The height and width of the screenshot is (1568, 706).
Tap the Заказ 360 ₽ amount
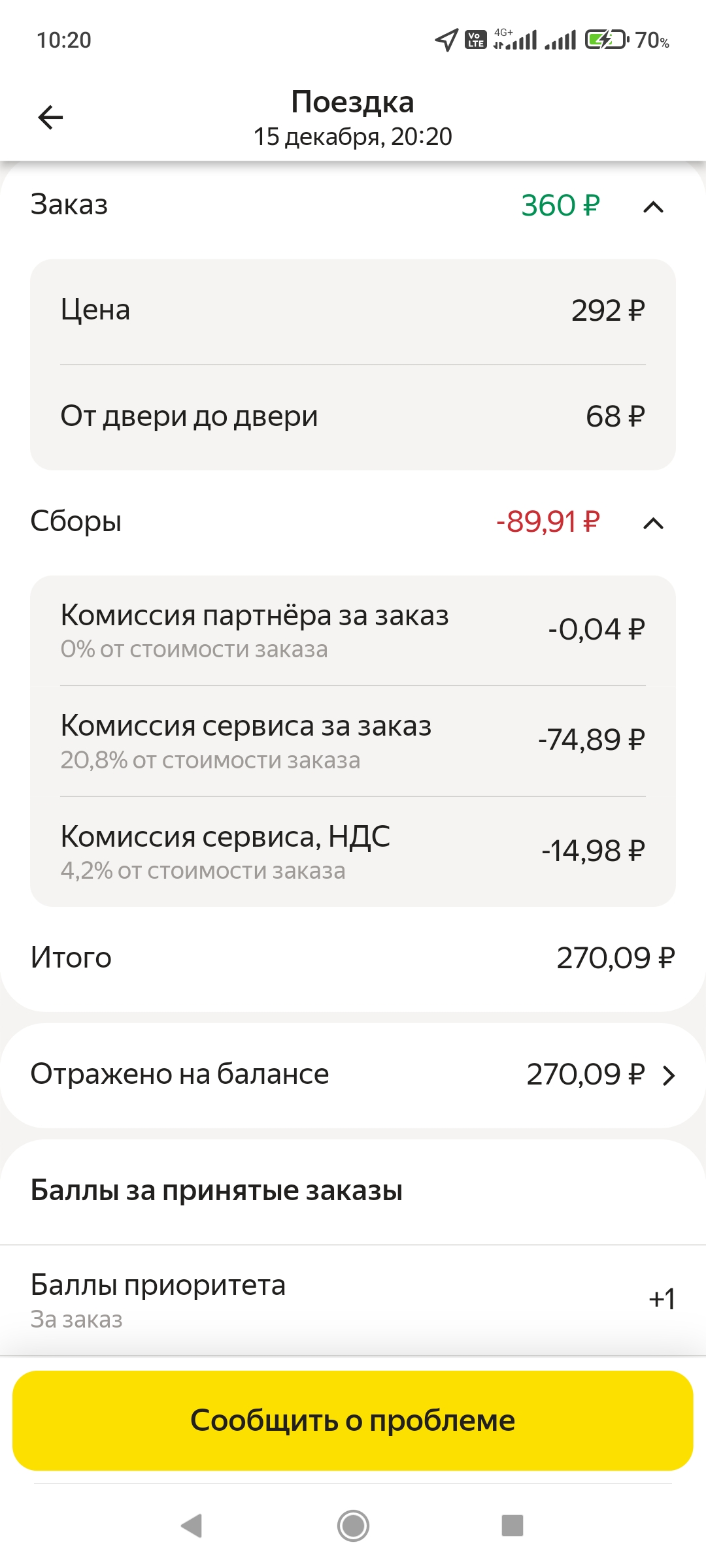(560, 206)
